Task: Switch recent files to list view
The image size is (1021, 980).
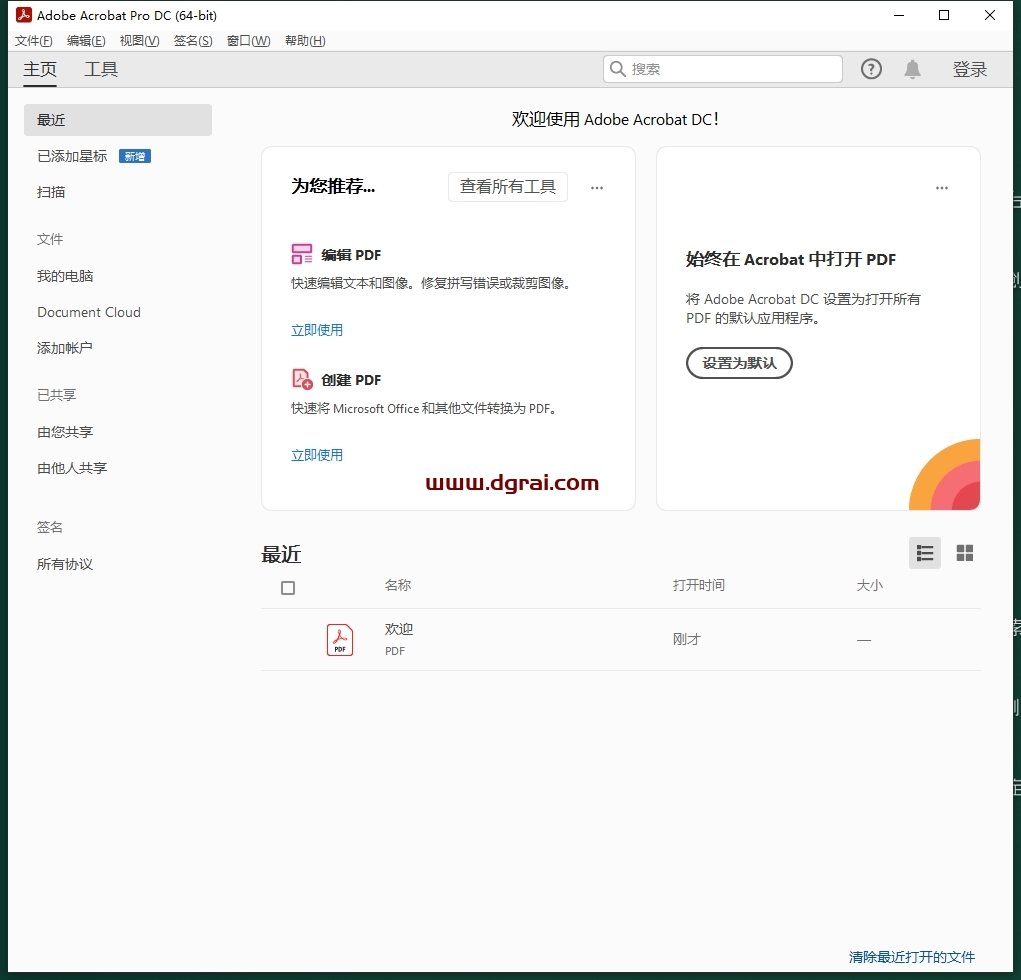Action: (925, 553)
